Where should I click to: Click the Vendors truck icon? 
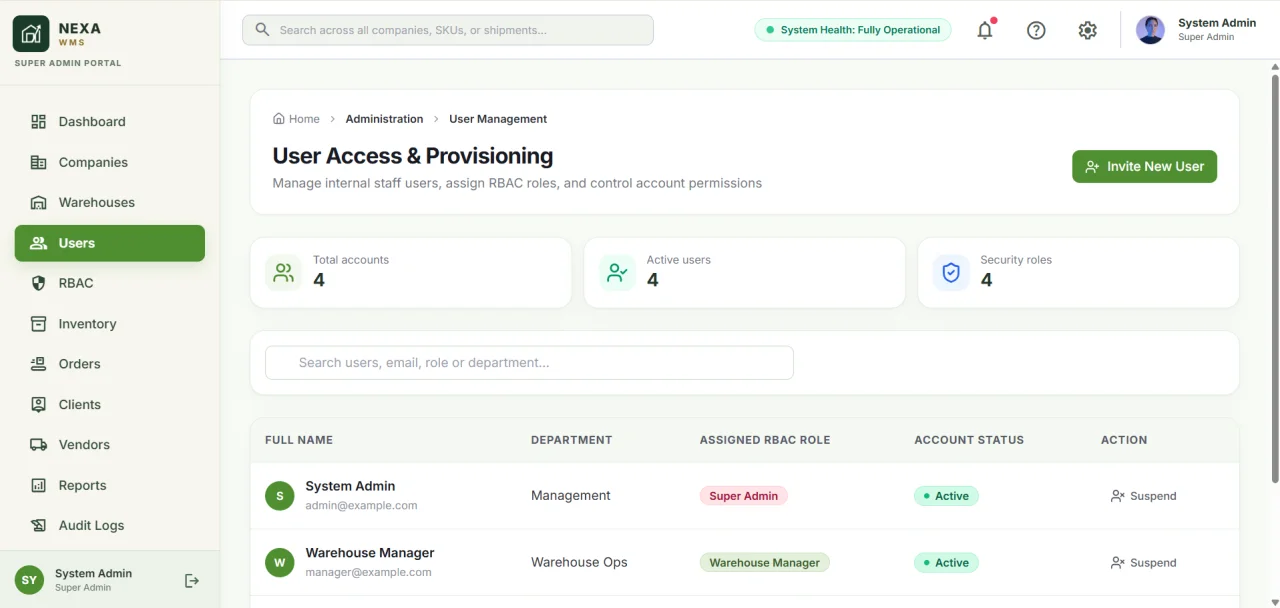tap(39, 445)
